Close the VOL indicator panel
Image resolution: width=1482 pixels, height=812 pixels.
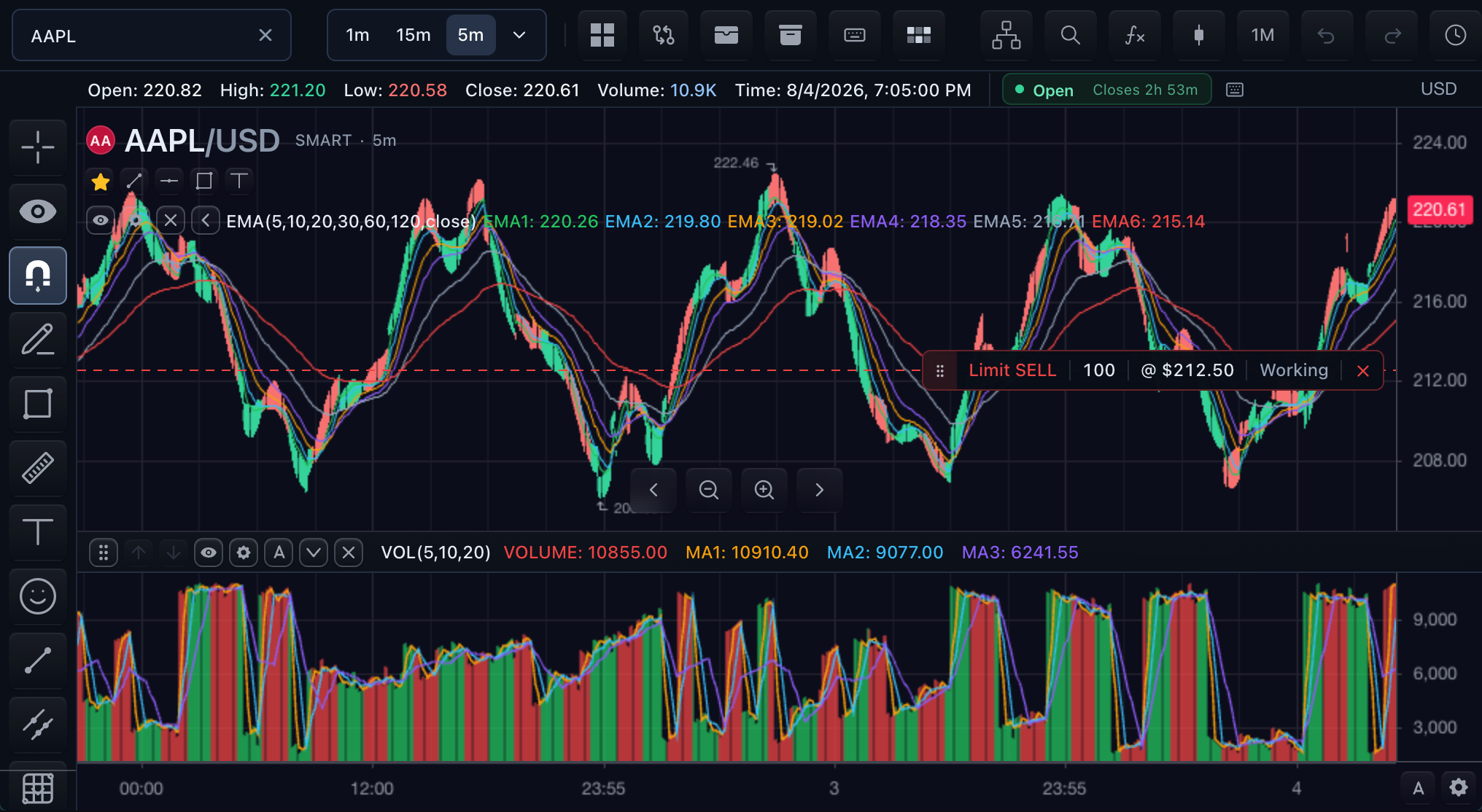[349, 553]
